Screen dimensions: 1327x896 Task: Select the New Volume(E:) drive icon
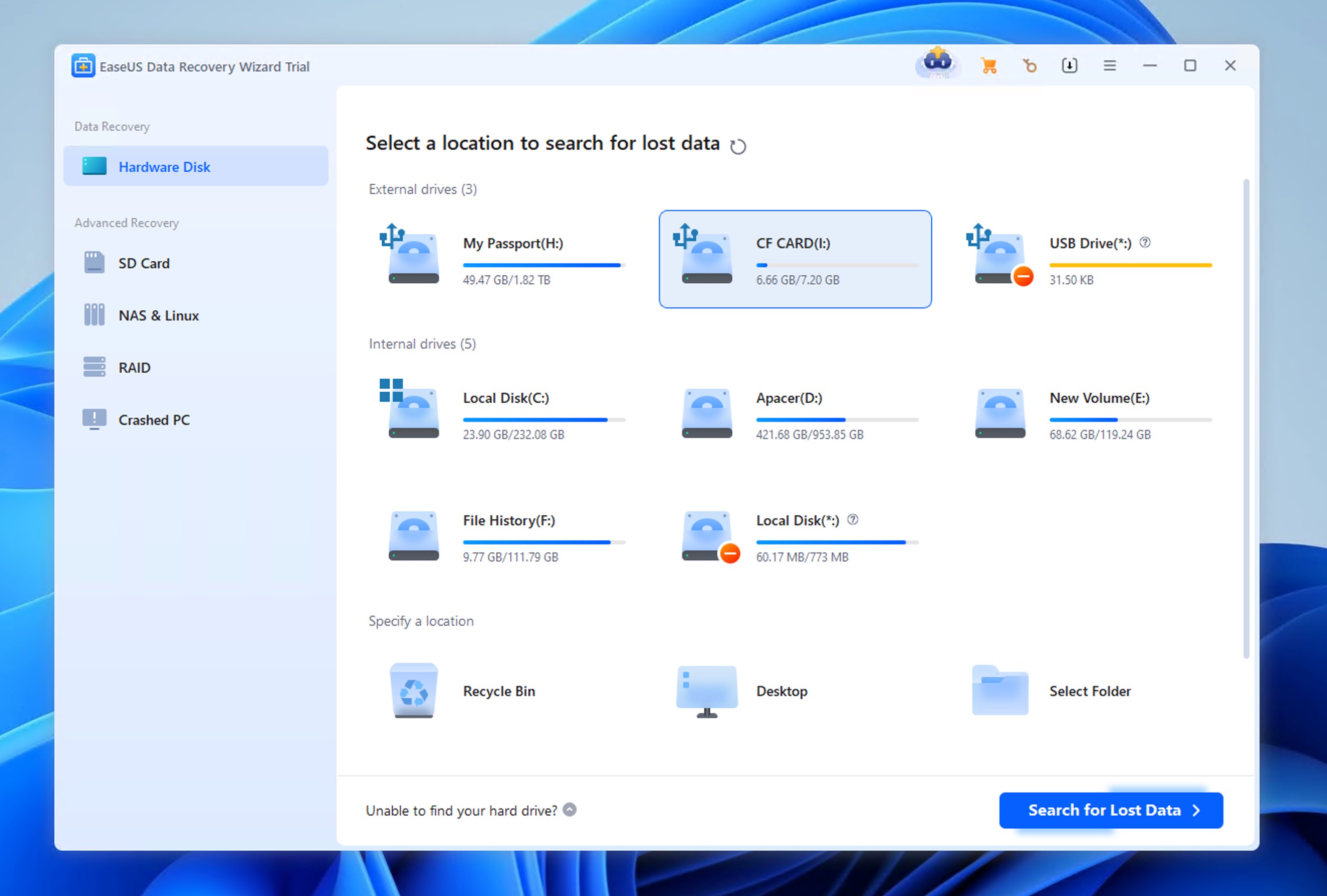click(x=1001, y=413)
